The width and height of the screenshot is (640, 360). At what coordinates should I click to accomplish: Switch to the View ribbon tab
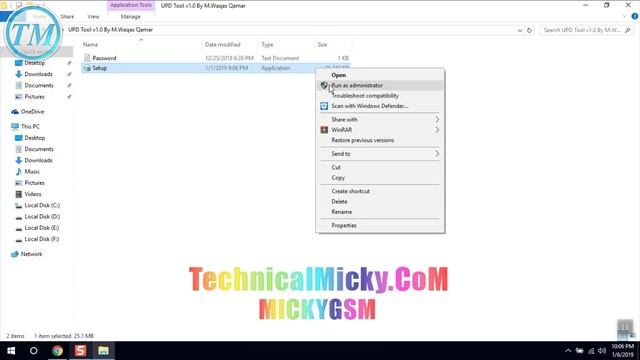coord(93,17)
